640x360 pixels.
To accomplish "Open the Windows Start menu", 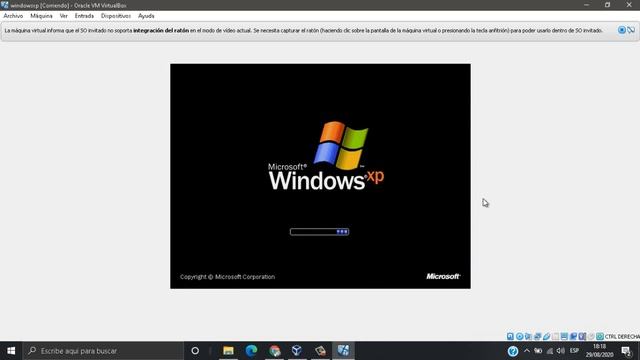I will click(11, 351).
